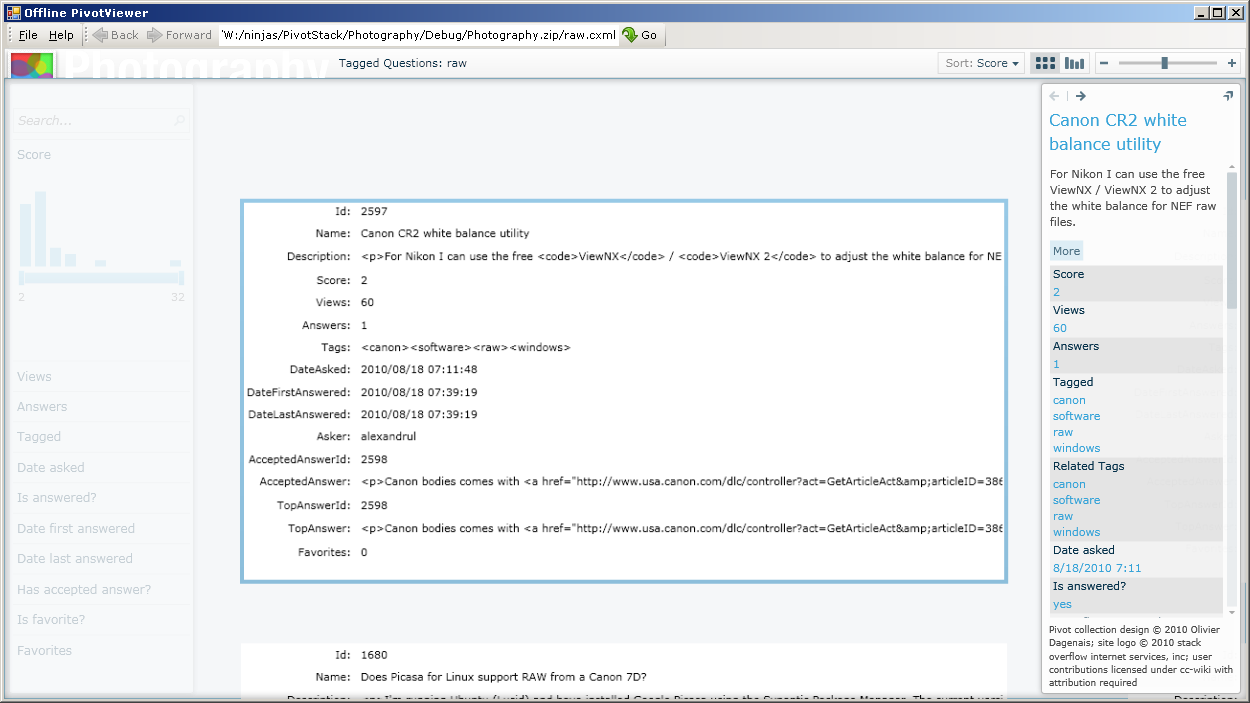Viewport: 1250px width, 703px height.
Task: Open the File menu
Action: pyautogui.click(x=28, y=35)
